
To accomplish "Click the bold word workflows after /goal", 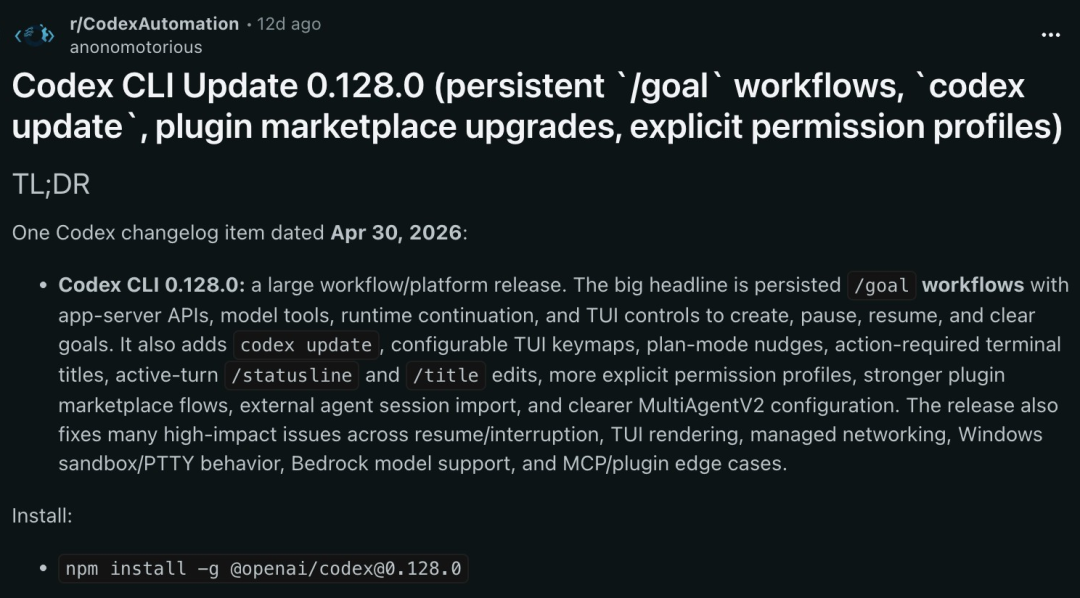I will coord(973,285).
